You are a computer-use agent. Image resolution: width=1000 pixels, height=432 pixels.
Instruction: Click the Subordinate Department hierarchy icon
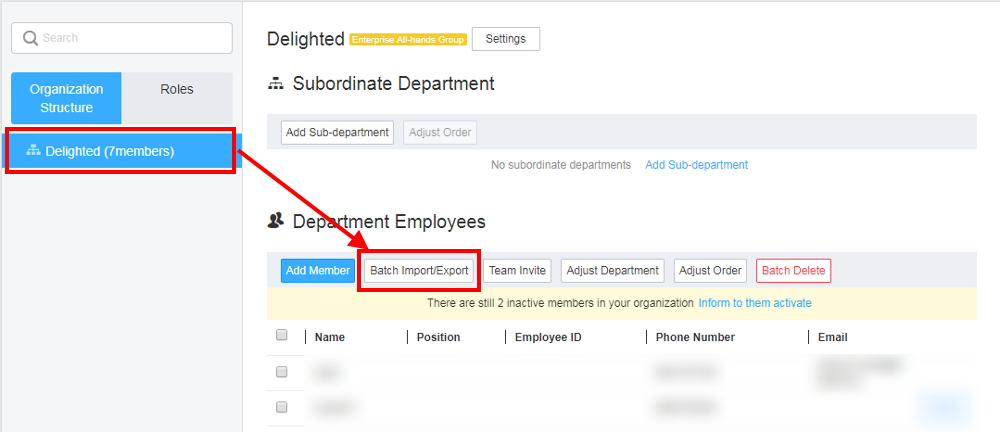pyautogui.click(x=276, y=84)
